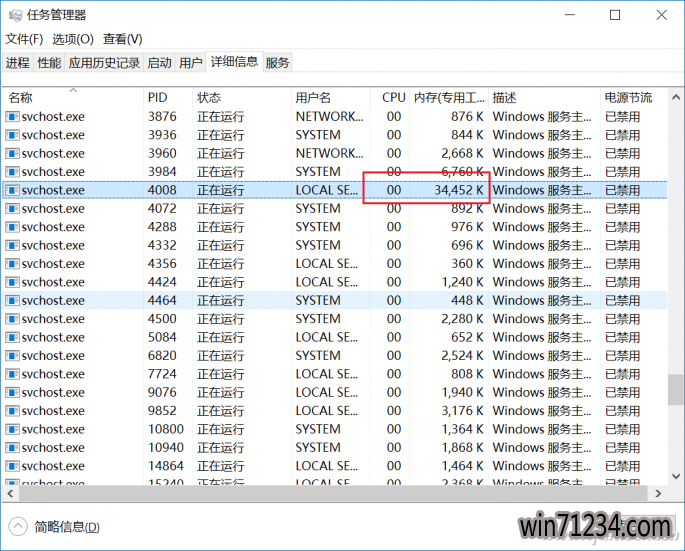Image resolution: width=685 pixels, height=551 pixels.
Task: Click process icon for svchost PID 4008
Action: click(12, 190)
